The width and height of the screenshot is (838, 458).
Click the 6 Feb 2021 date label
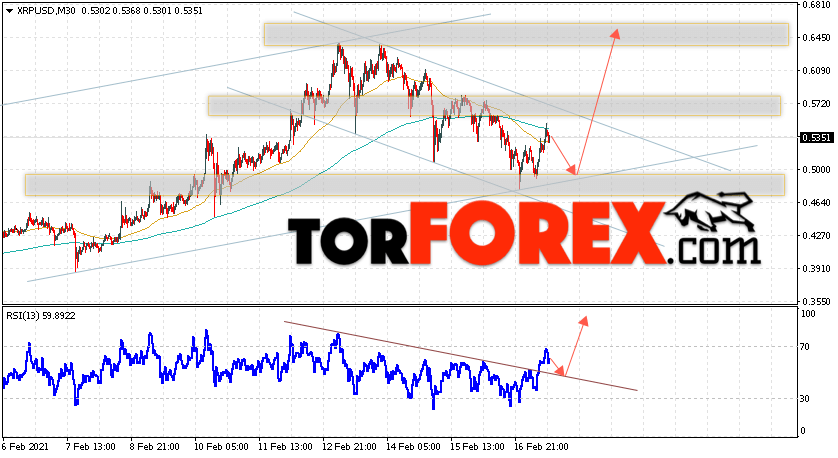(25, 446)
